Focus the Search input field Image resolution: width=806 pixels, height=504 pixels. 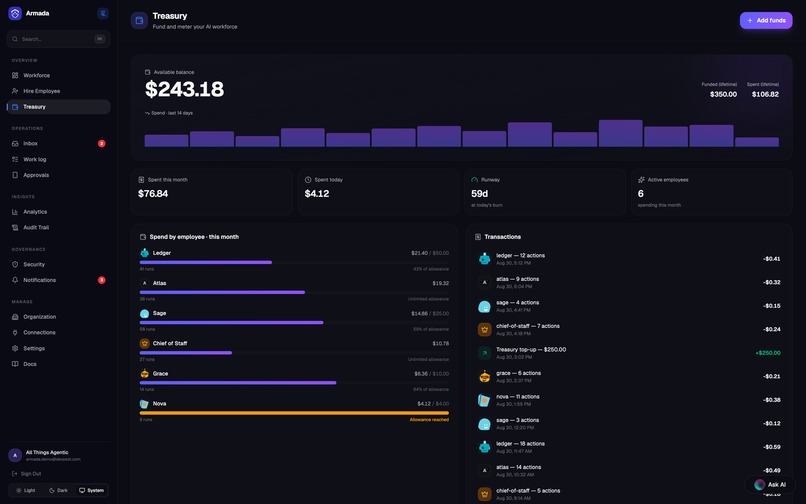pyautogui.click(x=59, y=39)
